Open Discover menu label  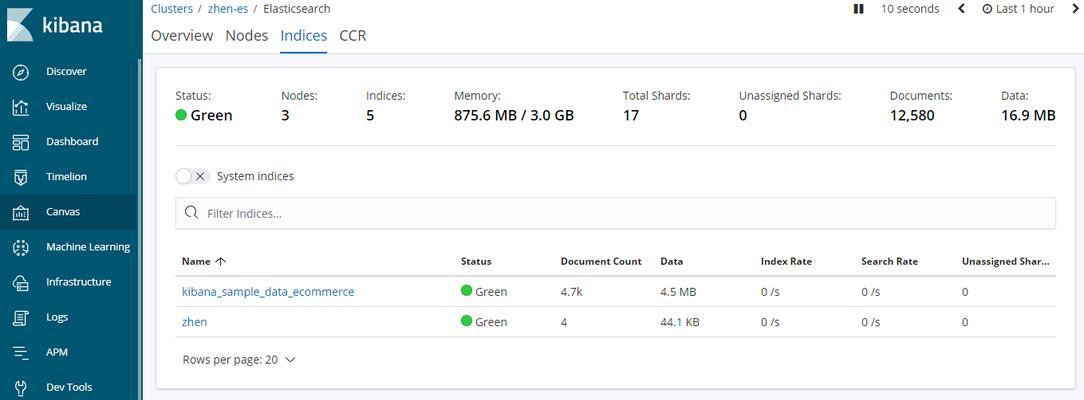(66, 71)
